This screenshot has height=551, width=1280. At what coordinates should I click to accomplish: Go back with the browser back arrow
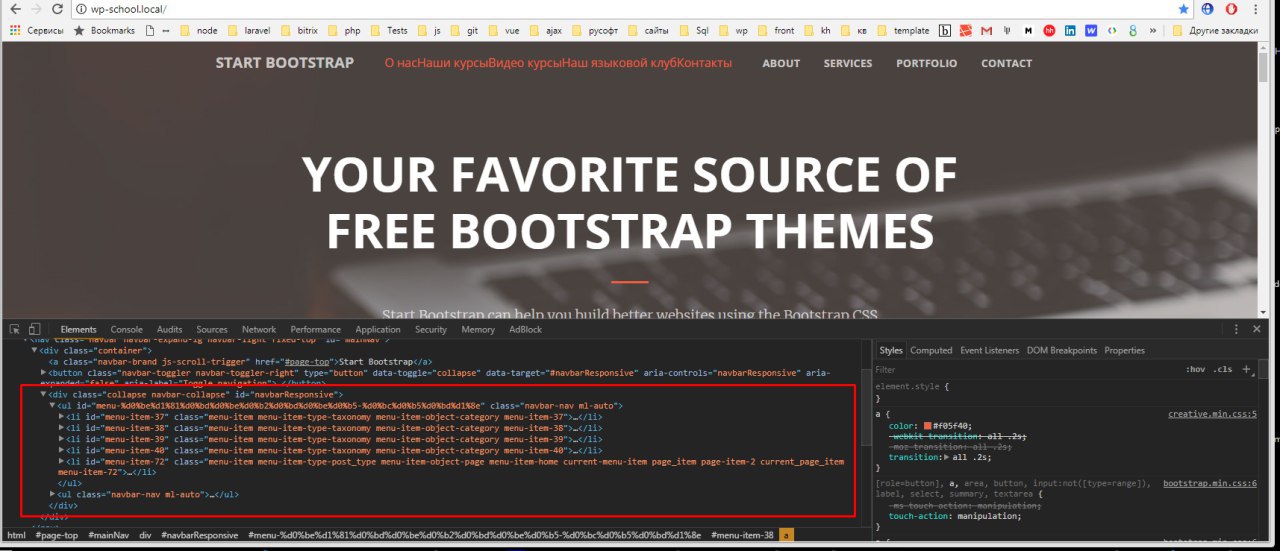tap(14, 9)
